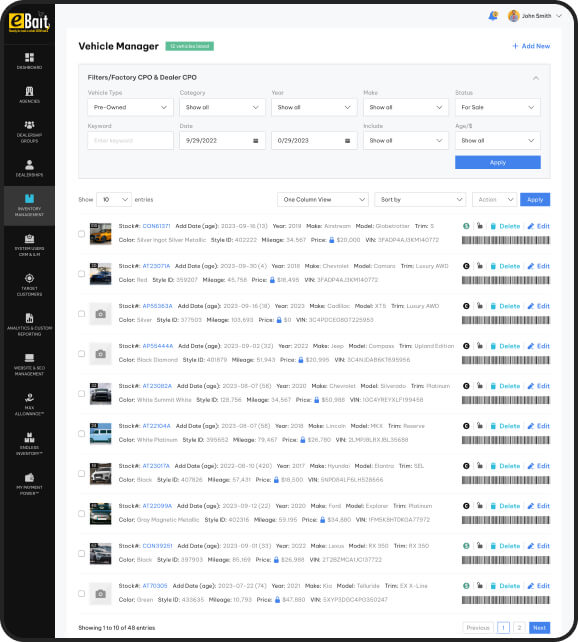This screenshot has height=642, width=578.
Task: Open the Include filter dropdown
Action: [406, 140]
